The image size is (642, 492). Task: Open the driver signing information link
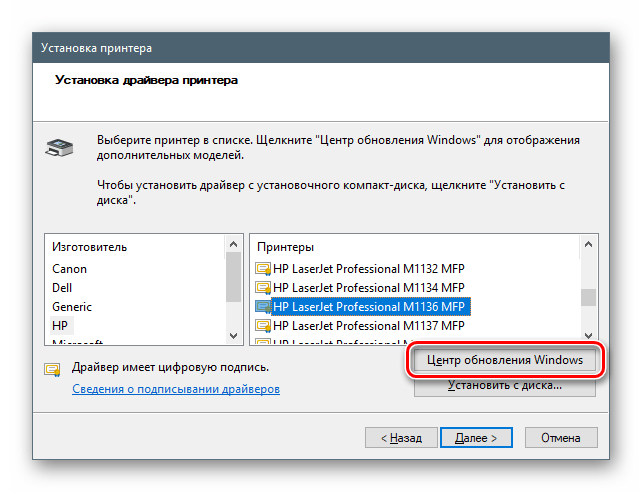tap(176, 389)
